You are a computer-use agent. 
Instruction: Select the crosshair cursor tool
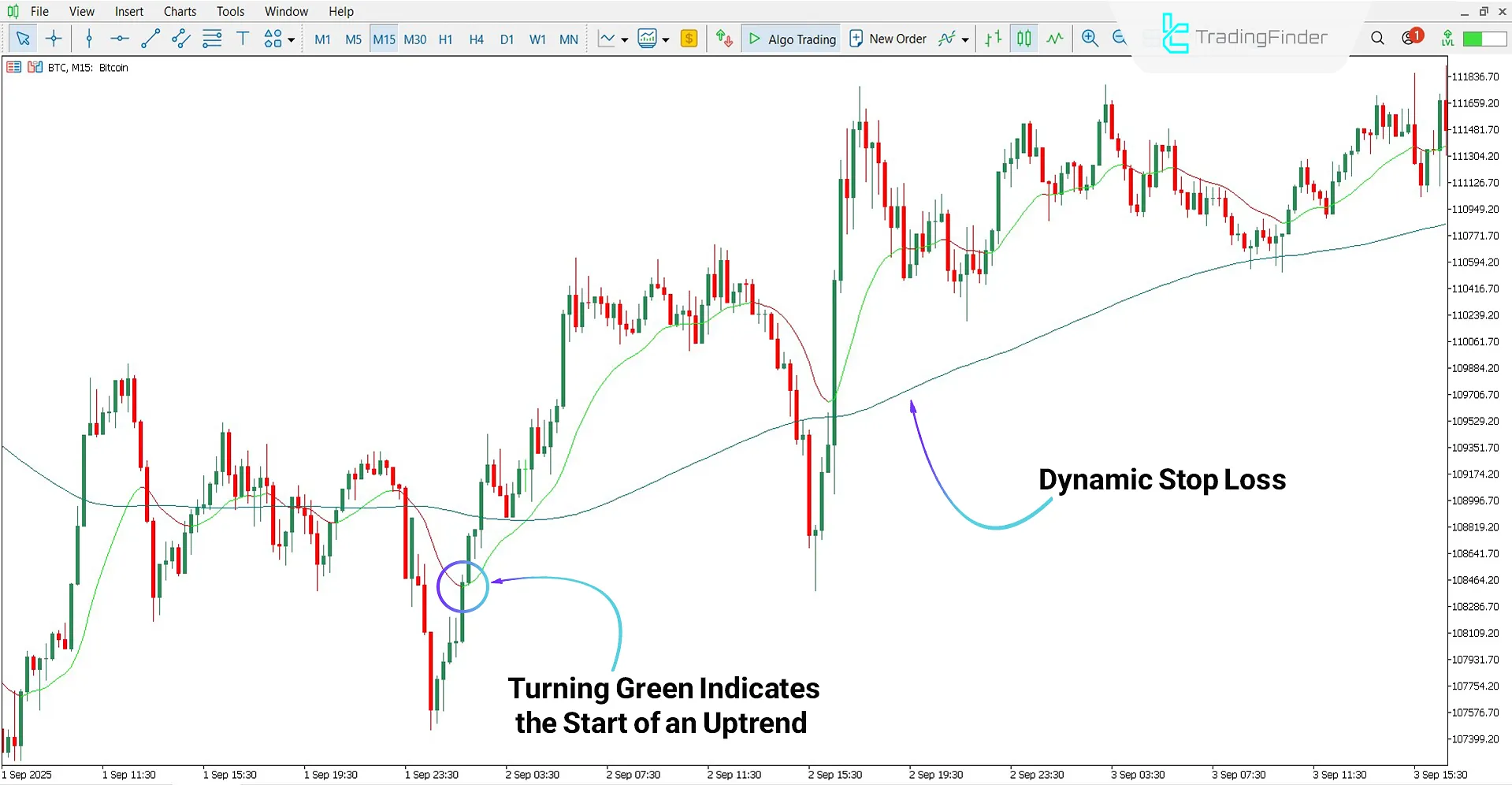(54, 39)
